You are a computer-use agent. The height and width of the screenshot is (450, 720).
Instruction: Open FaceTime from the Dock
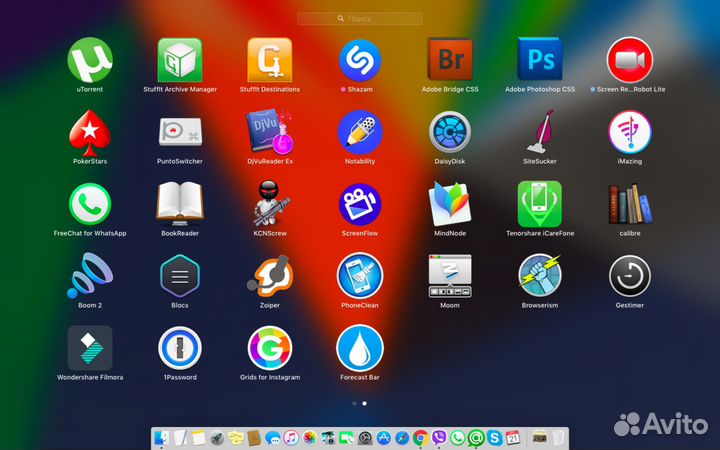[x=346, y=438]
